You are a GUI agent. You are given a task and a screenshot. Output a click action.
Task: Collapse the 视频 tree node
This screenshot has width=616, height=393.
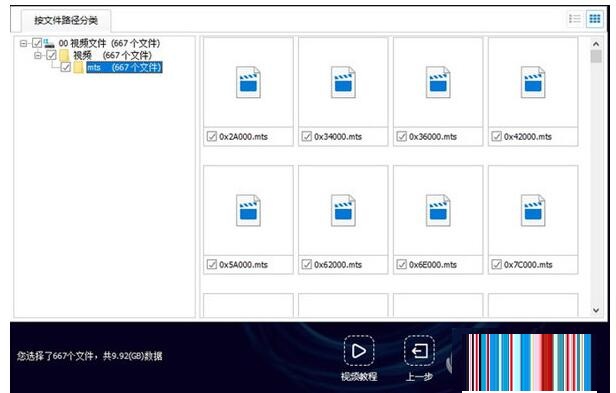point(38,55)
